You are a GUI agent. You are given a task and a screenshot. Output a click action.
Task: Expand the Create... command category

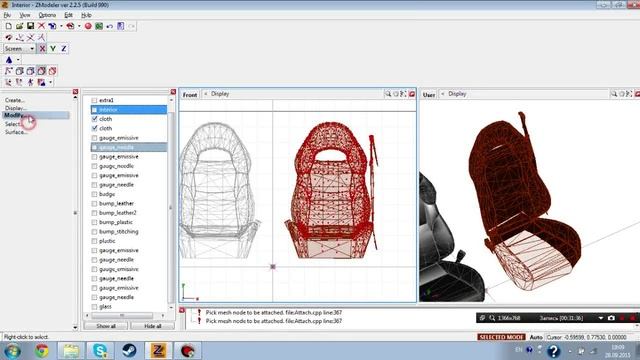[x=15, y=100]
